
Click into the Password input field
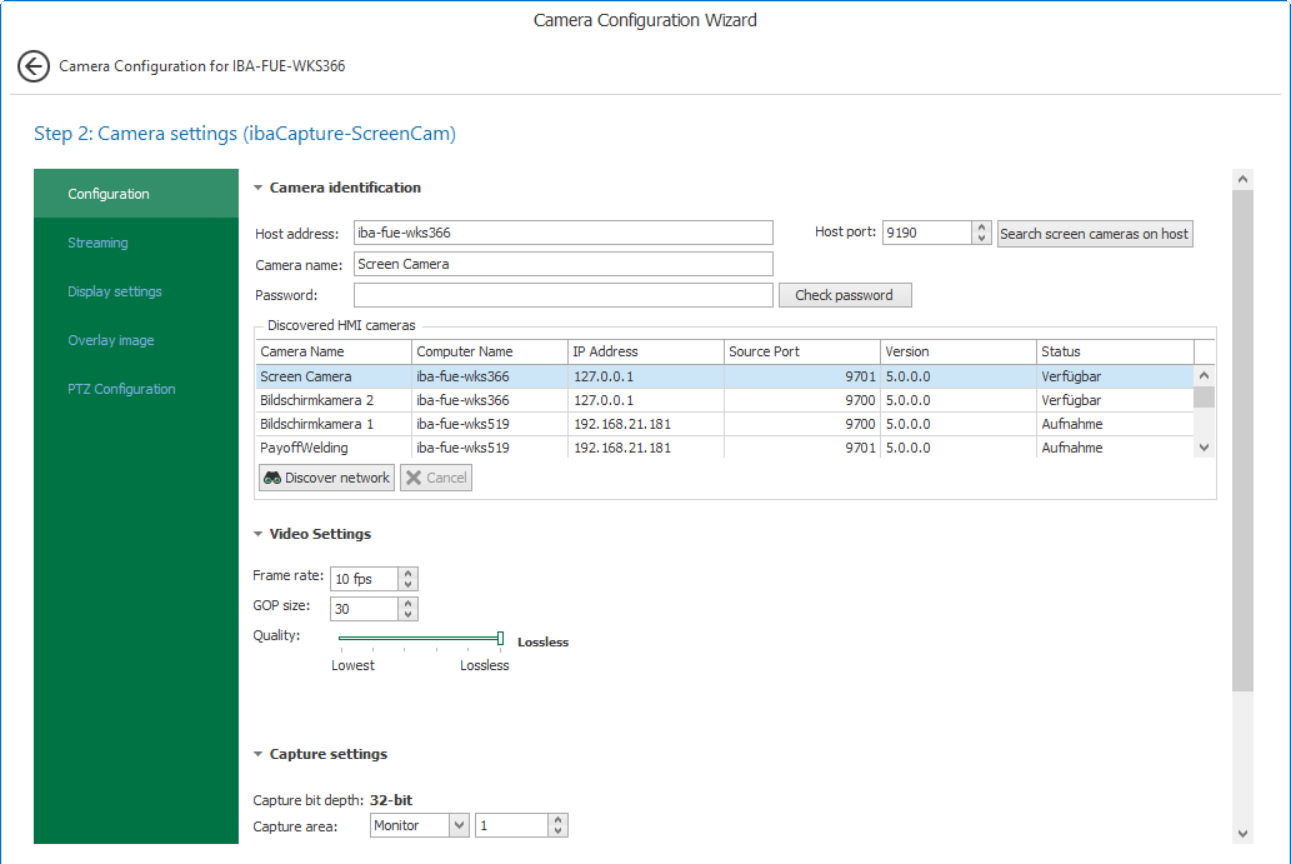pos(563,295)
